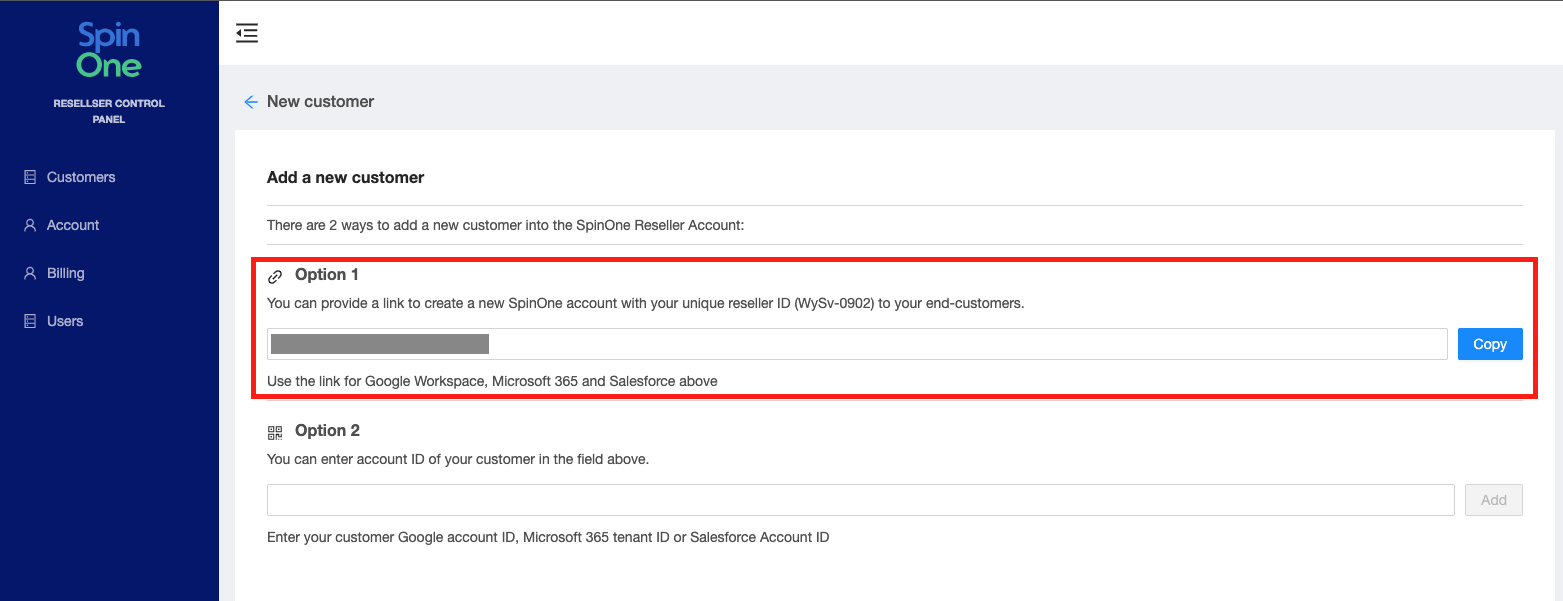
Task: Select Users in the sidebar
Action: click(64, 321)
